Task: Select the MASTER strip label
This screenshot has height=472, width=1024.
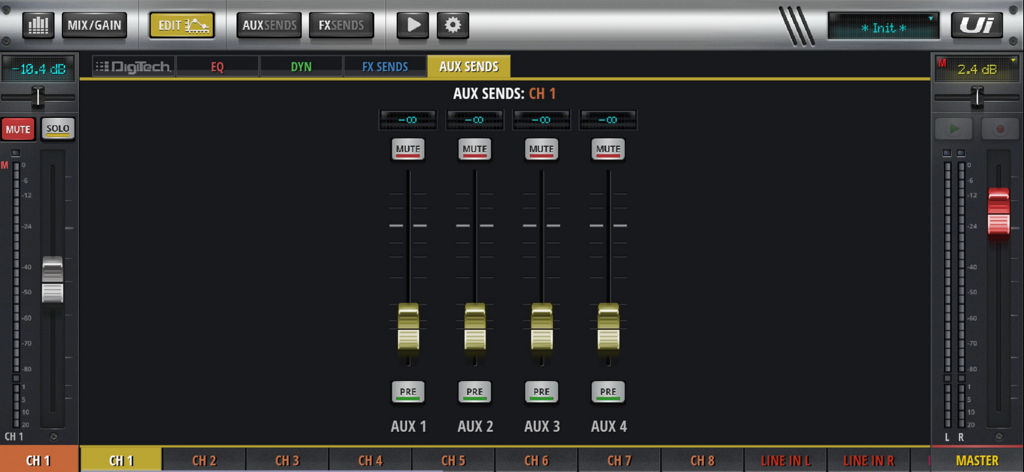Action: [x=977, y=460]
